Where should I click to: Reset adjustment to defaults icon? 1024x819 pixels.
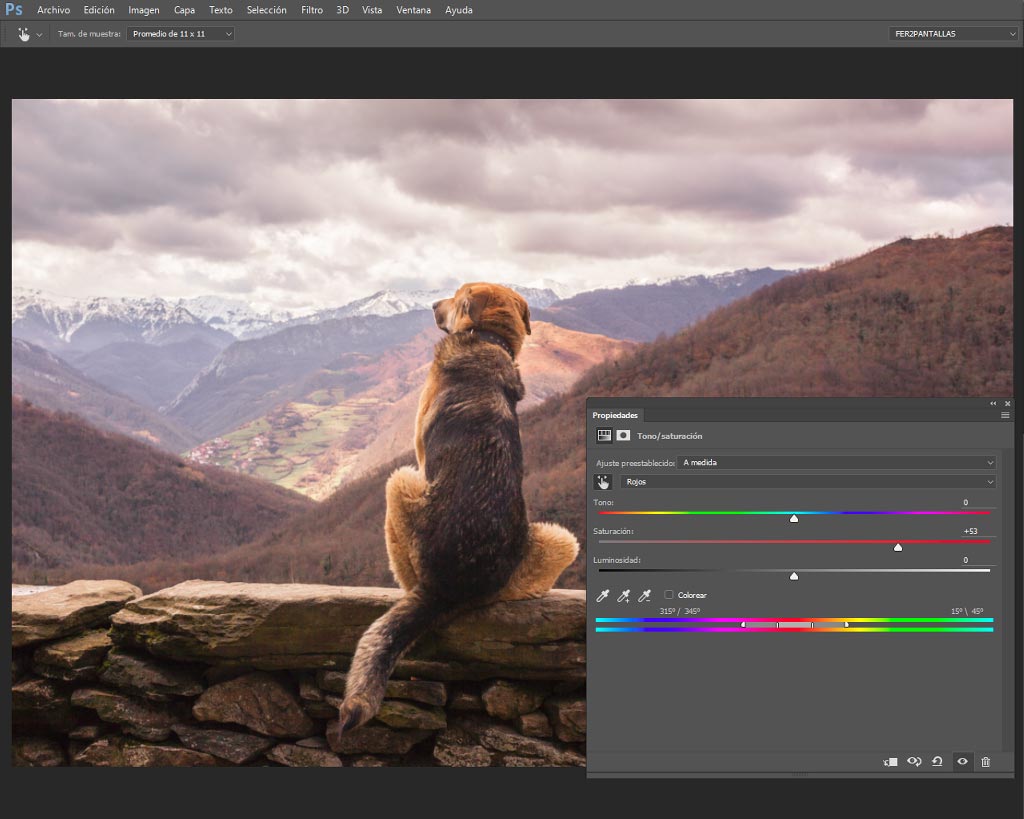pos(937,762)
